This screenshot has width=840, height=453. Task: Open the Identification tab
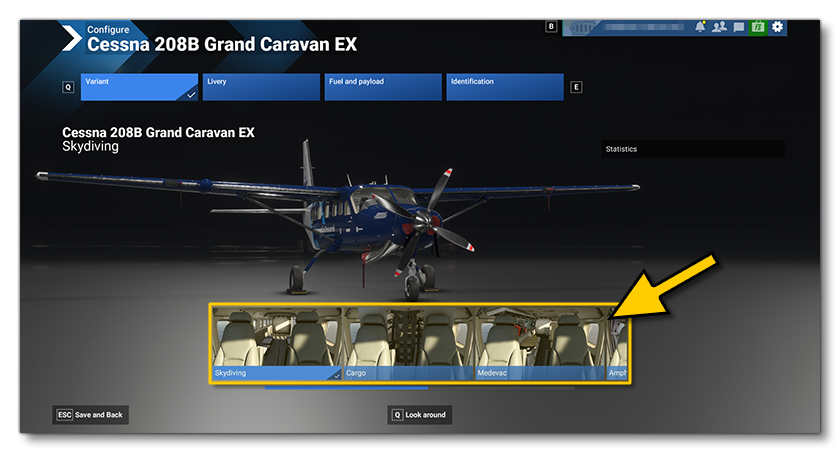click(x=505, y=87)
